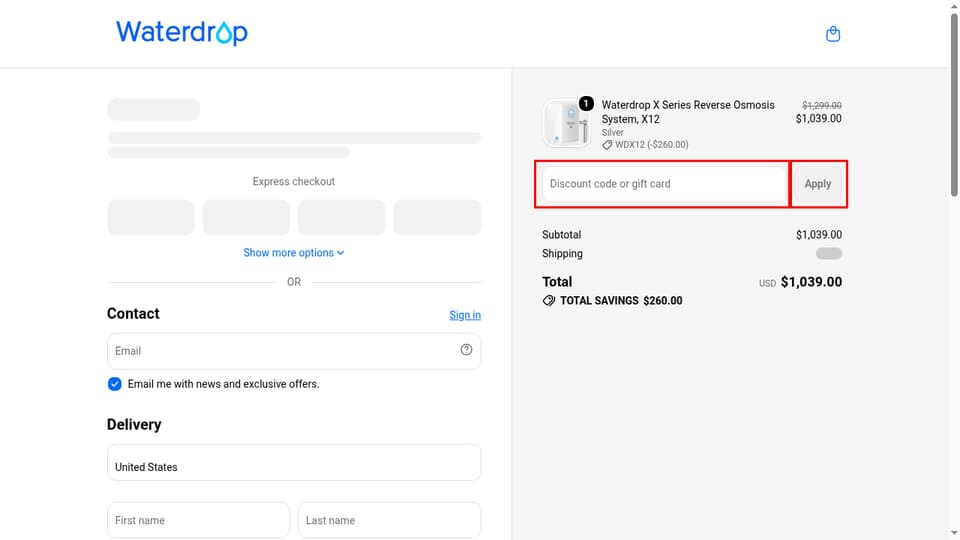Open the United States country dropdown
This screenshot has height=540, width=960.
point(294,462)
